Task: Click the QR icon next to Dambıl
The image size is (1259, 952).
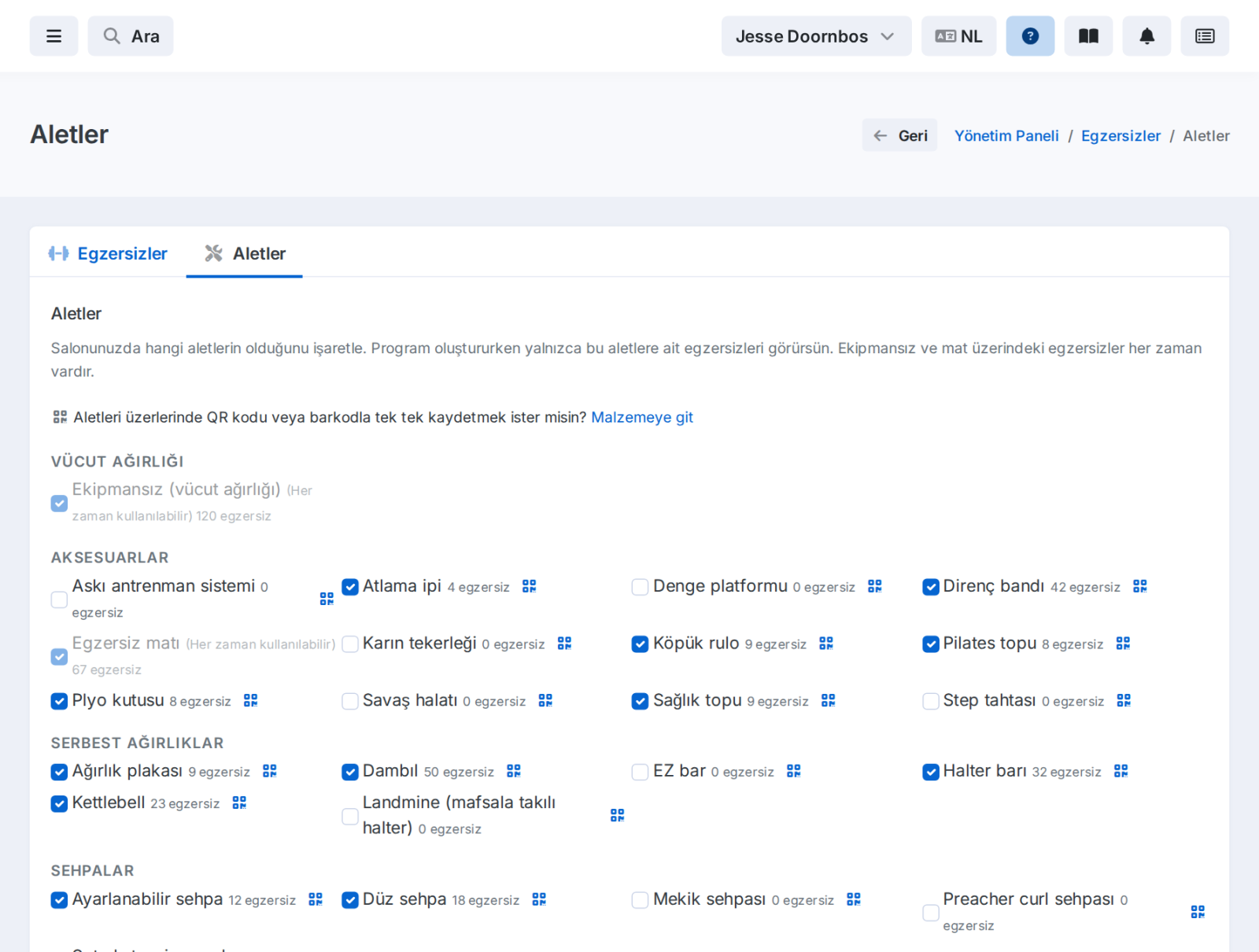Action: coord(514,771)
